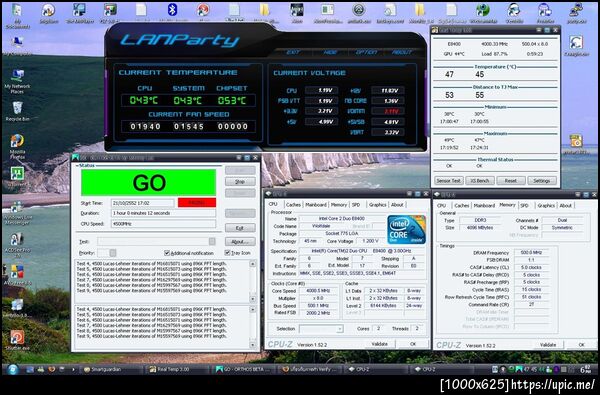Open OPTION in the LANParty window
The width and height of the screenshot is (600, 395).
[366, 52]
